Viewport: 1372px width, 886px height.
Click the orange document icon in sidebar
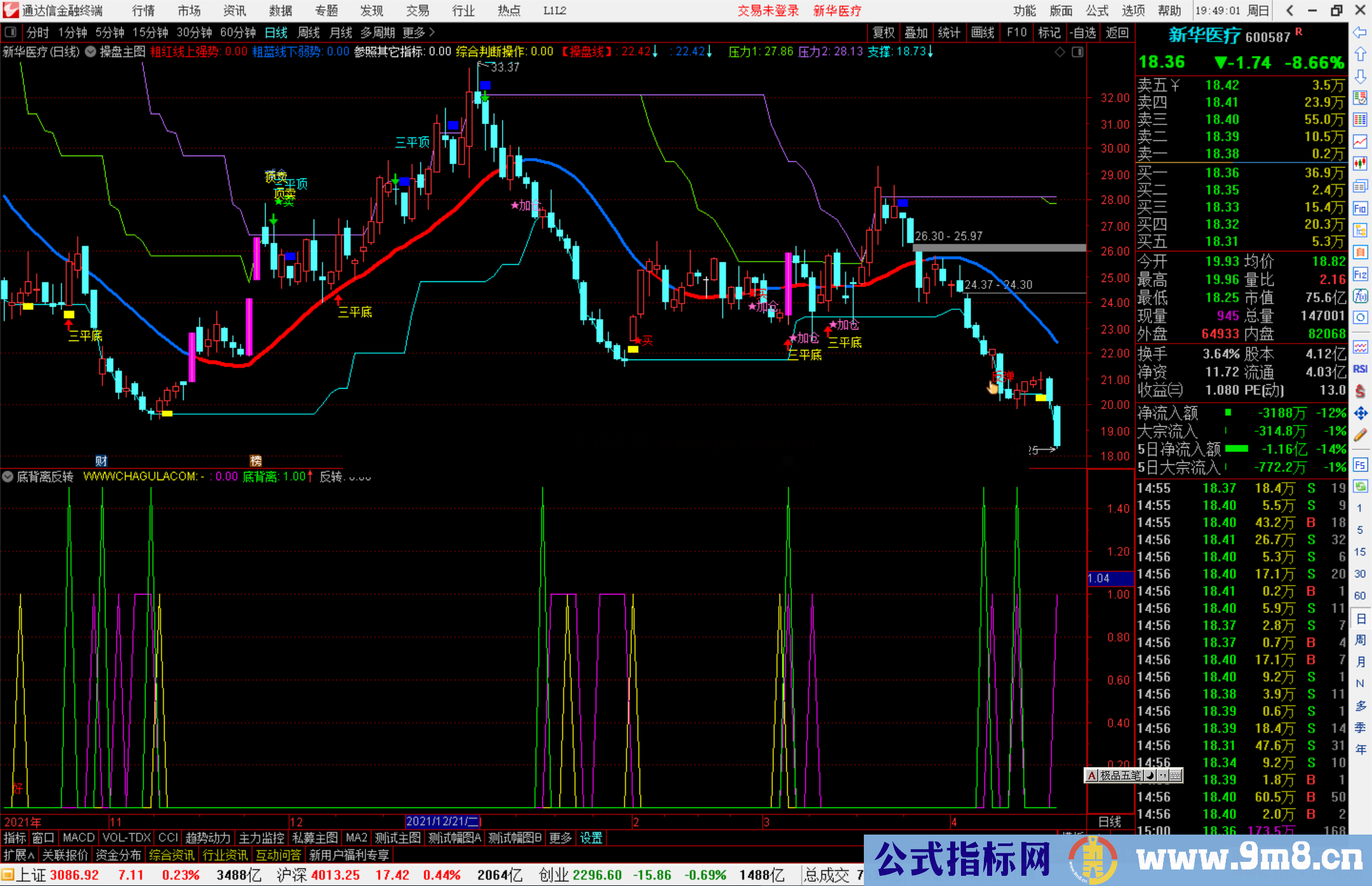coord(1360,252)
